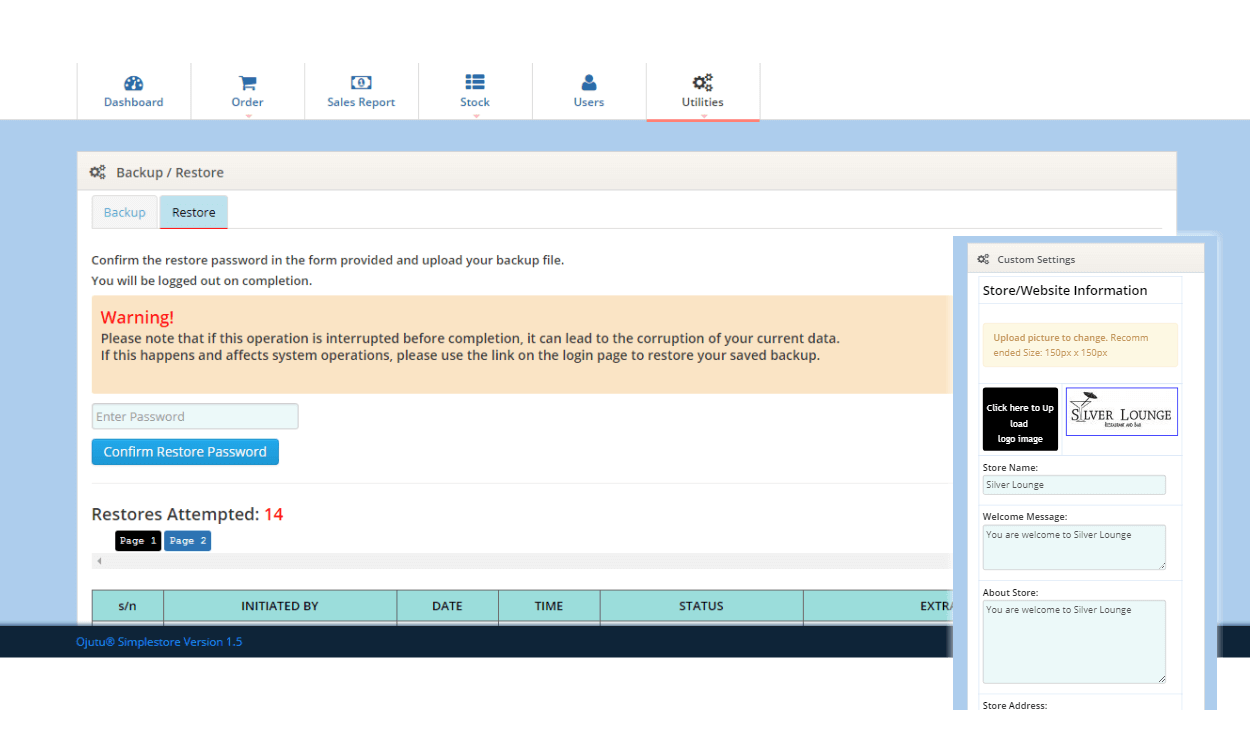This screenshot has height=750, width=1250.
Task: Click the Welcome Message text area
Action: click(x=1074, y=548)
